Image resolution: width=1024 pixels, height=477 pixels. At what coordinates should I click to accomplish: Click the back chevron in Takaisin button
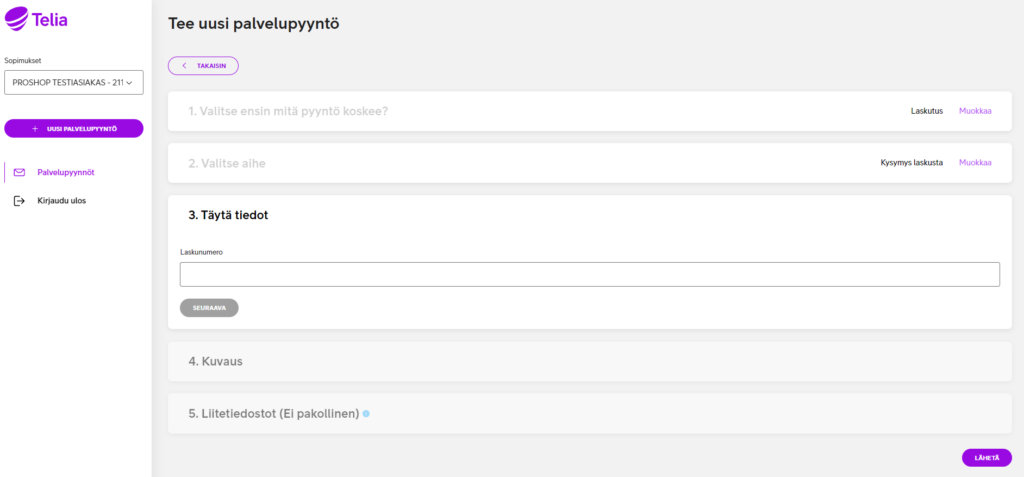tap(184, 66)
